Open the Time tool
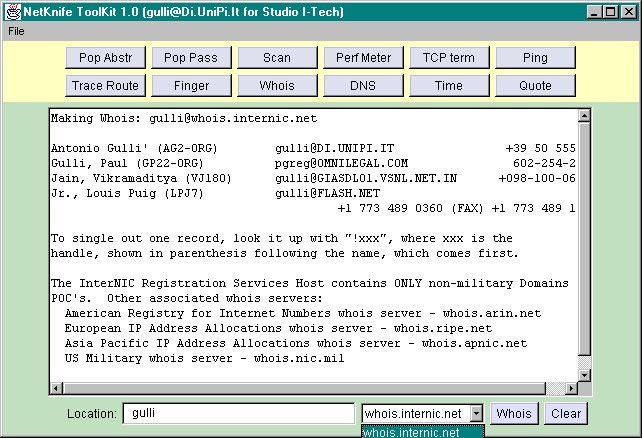 click(x=449, y=86)
